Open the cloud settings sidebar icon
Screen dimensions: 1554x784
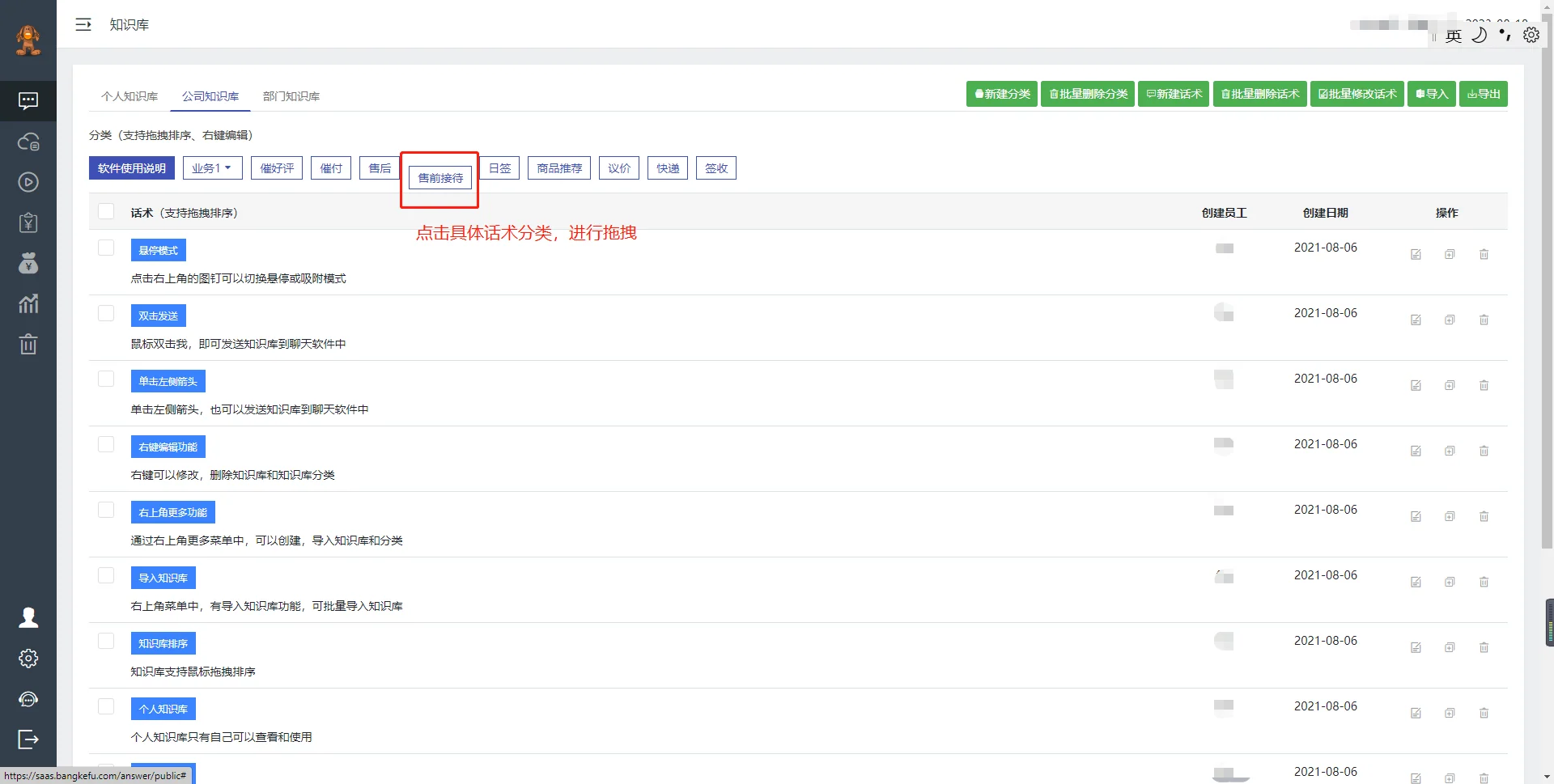pyautogui.click(x=28, y=142)
